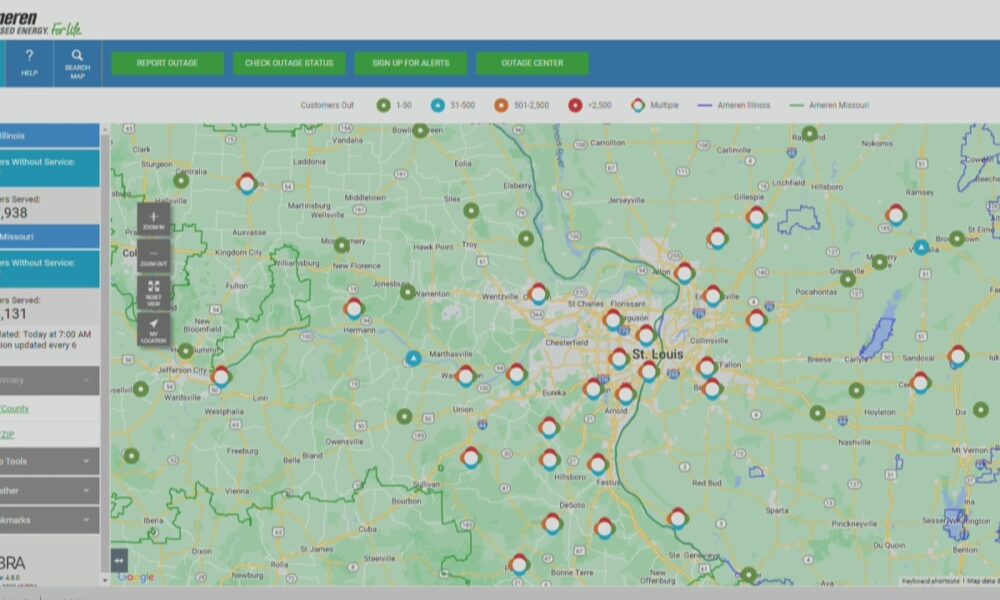1000x600 pixels.
Task: Select the blue outage marker near Marthasville
Action: [413, 358]
